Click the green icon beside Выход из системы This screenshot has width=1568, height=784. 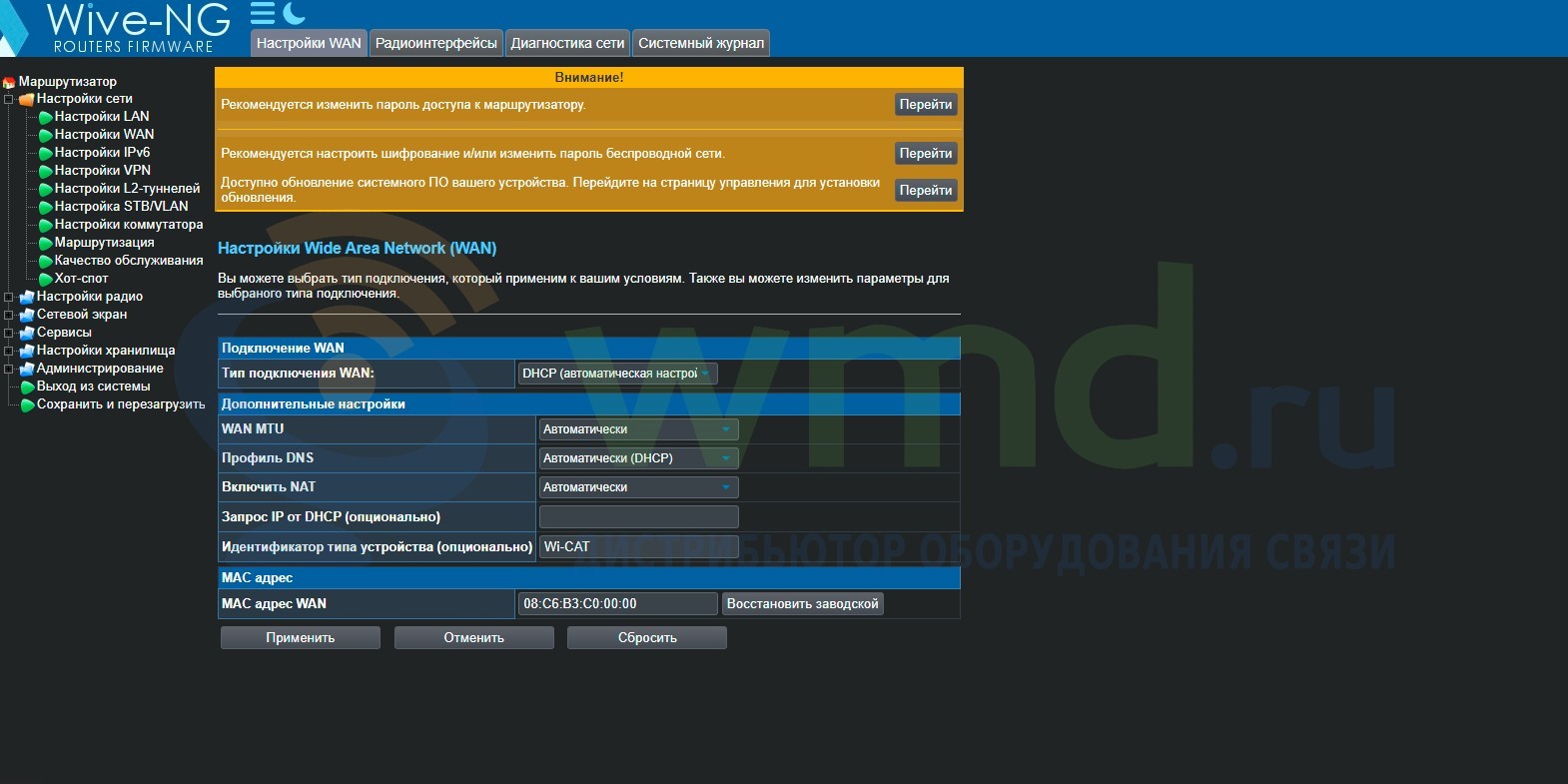(27, 387)
